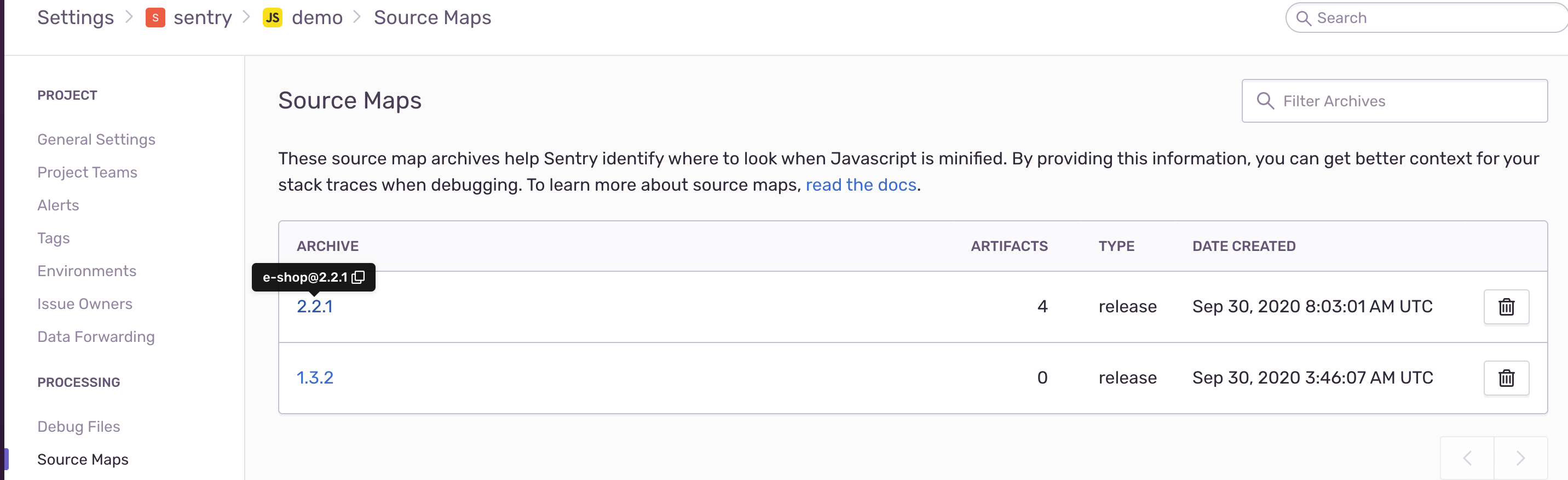Open Project Teams in the sidebar
Image resolution: width=1568 pixels, height=480 pixels.
(x=87, y=173)
